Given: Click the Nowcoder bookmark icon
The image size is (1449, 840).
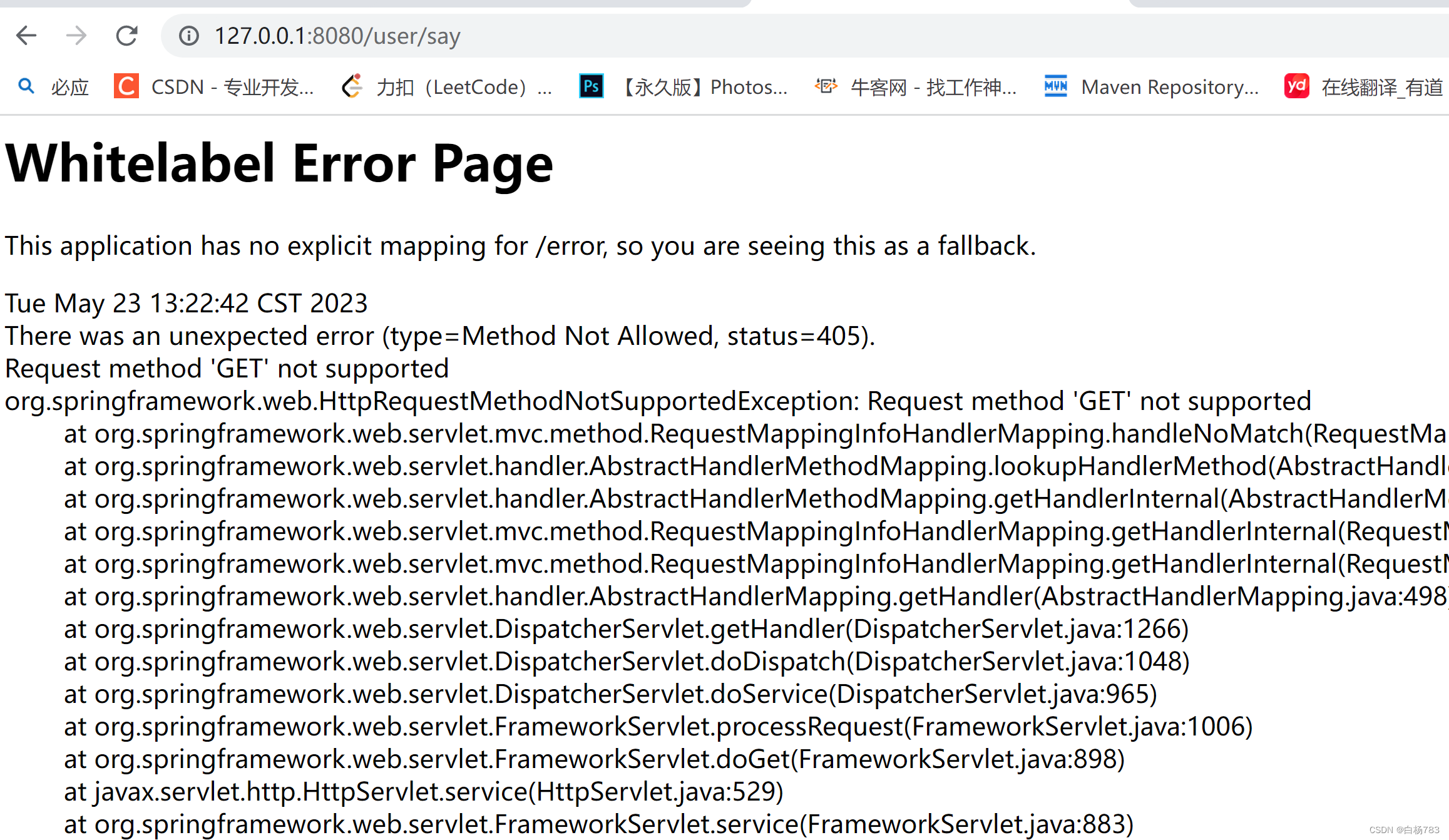Looking at the screenshot, I should click(826, 86).
